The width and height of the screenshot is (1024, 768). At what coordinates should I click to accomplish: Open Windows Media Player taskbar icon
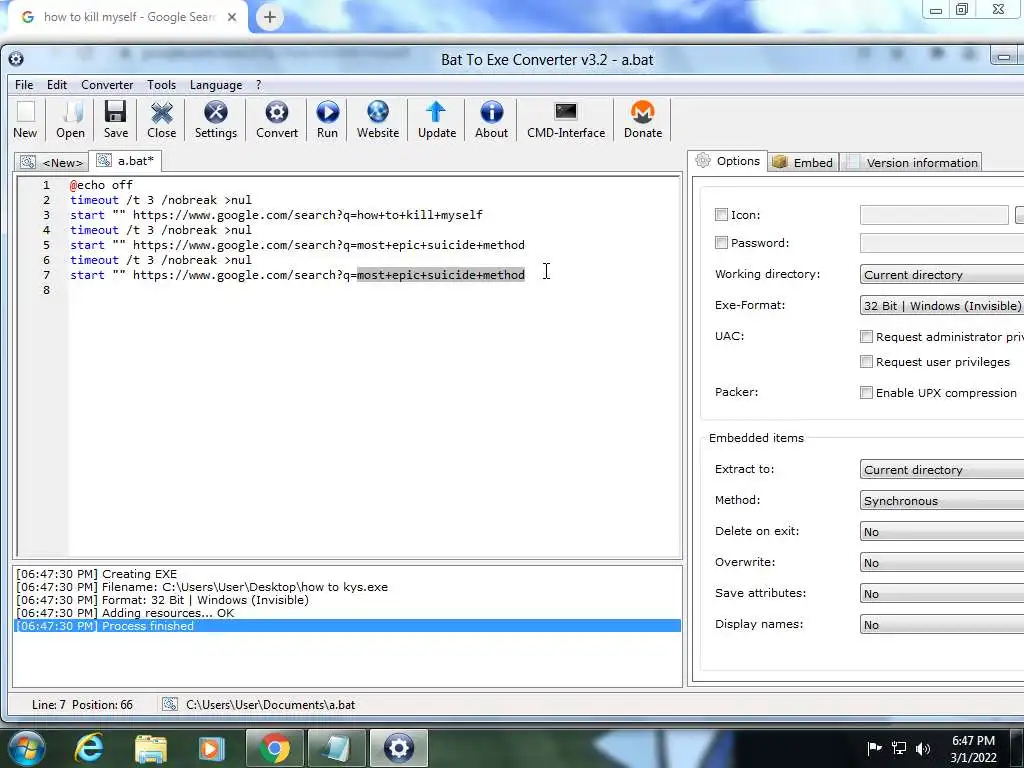211,749
